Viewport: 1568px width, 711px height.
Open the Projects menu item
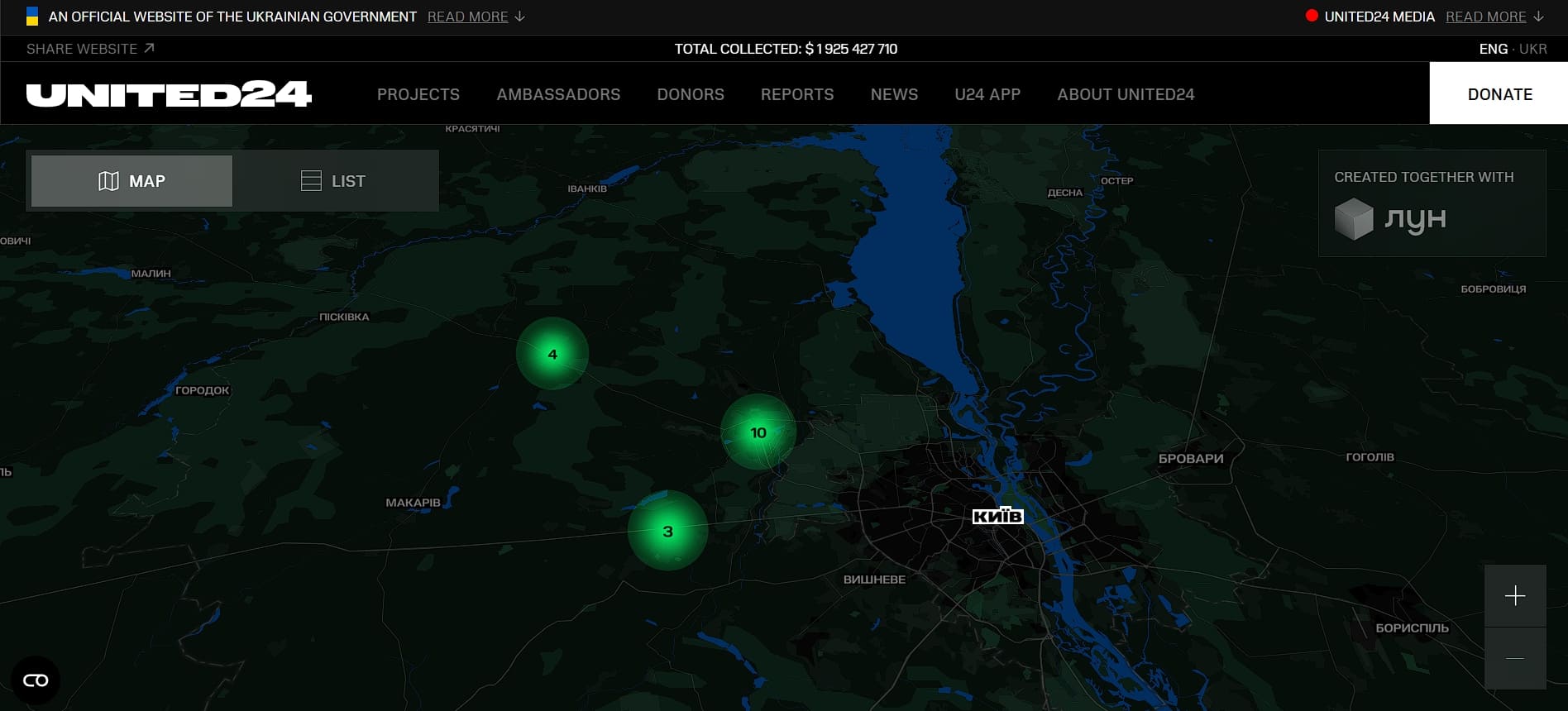[418, 94]
